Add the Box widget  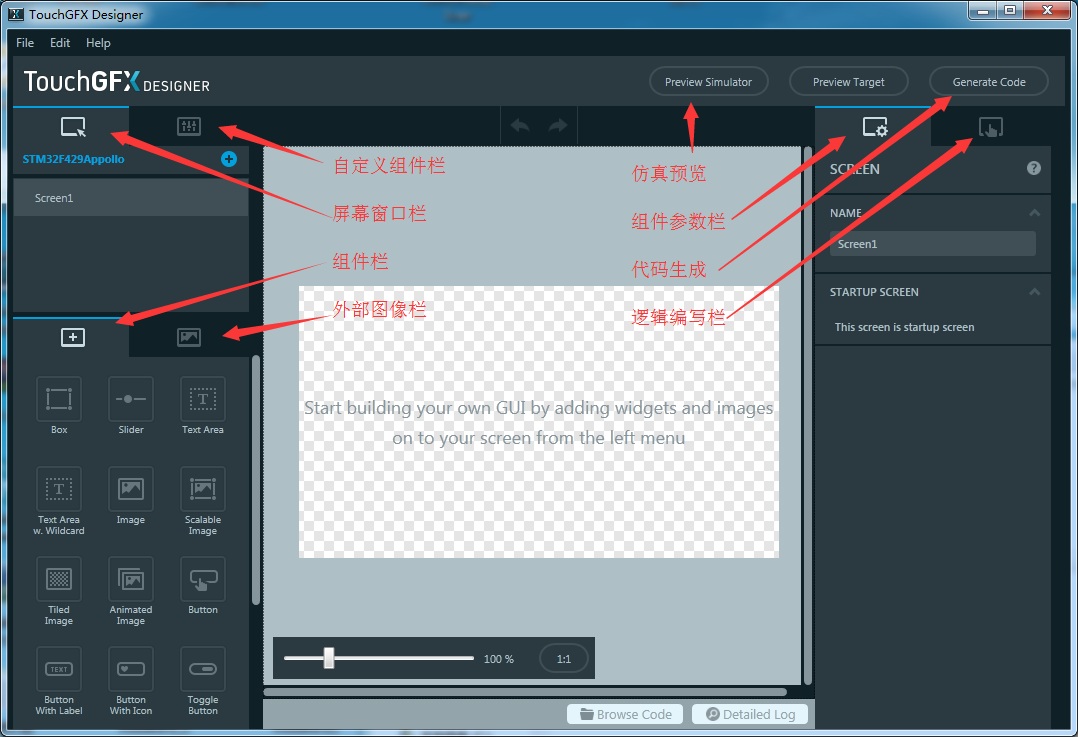pos(58,399)
